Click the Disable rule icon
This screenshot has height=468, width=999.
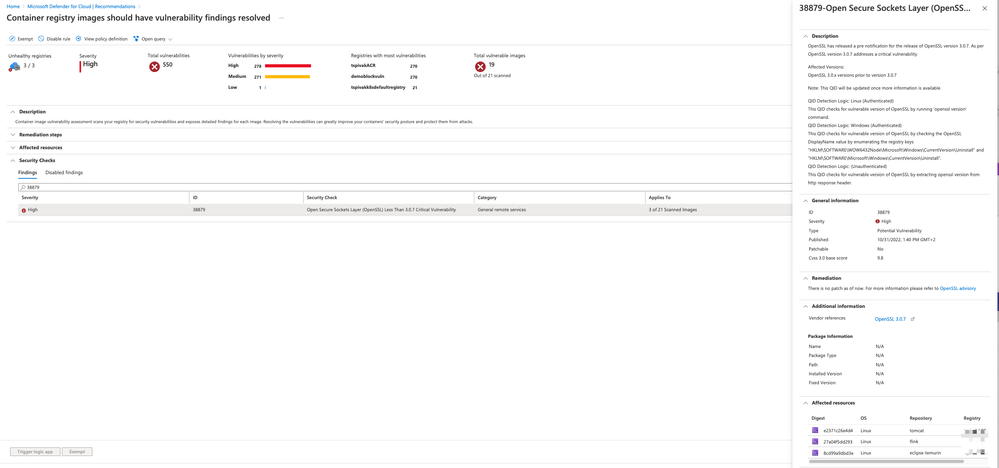coord(41,39)
